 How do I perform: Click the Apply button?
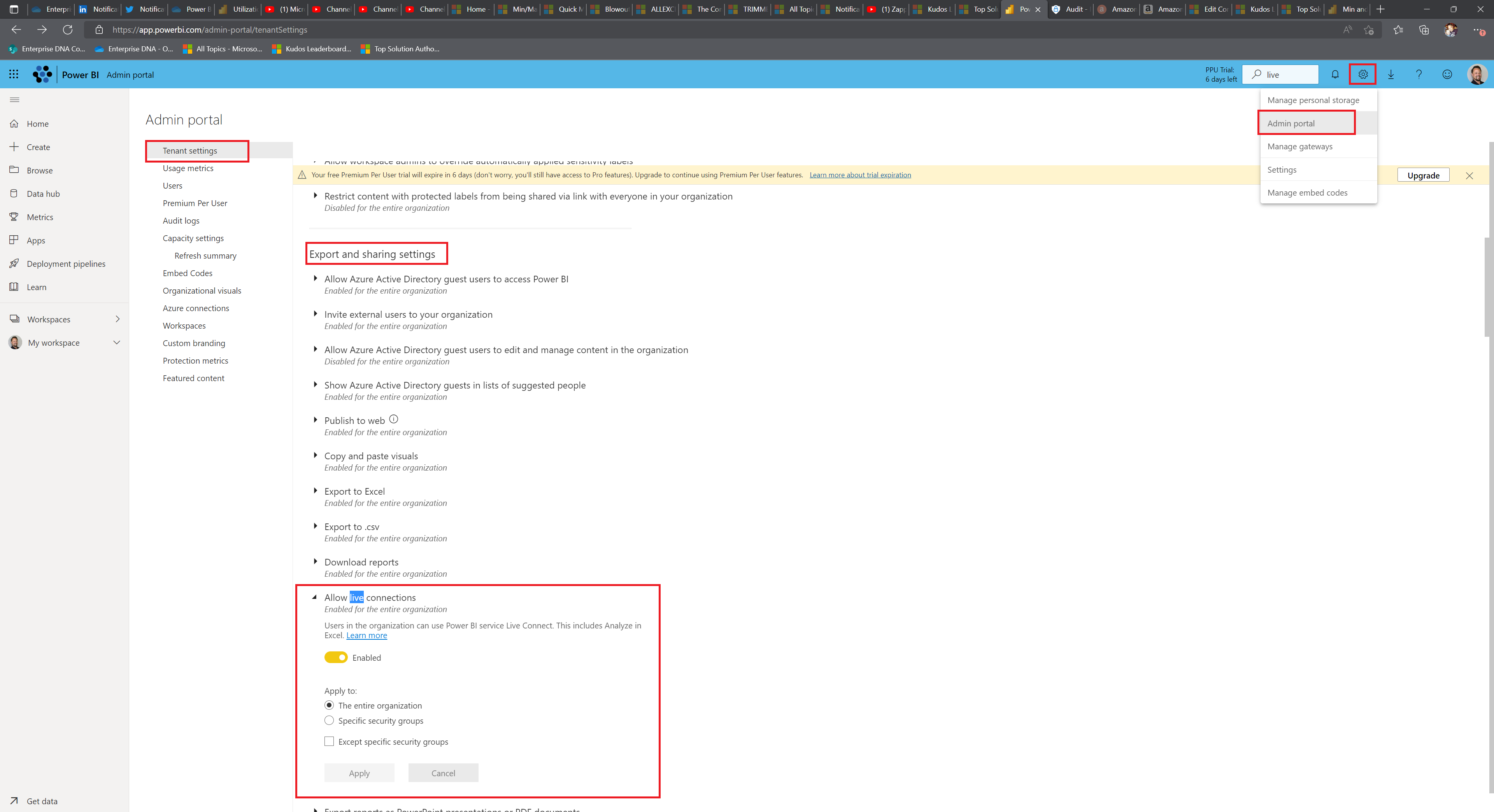pos(359,773)
